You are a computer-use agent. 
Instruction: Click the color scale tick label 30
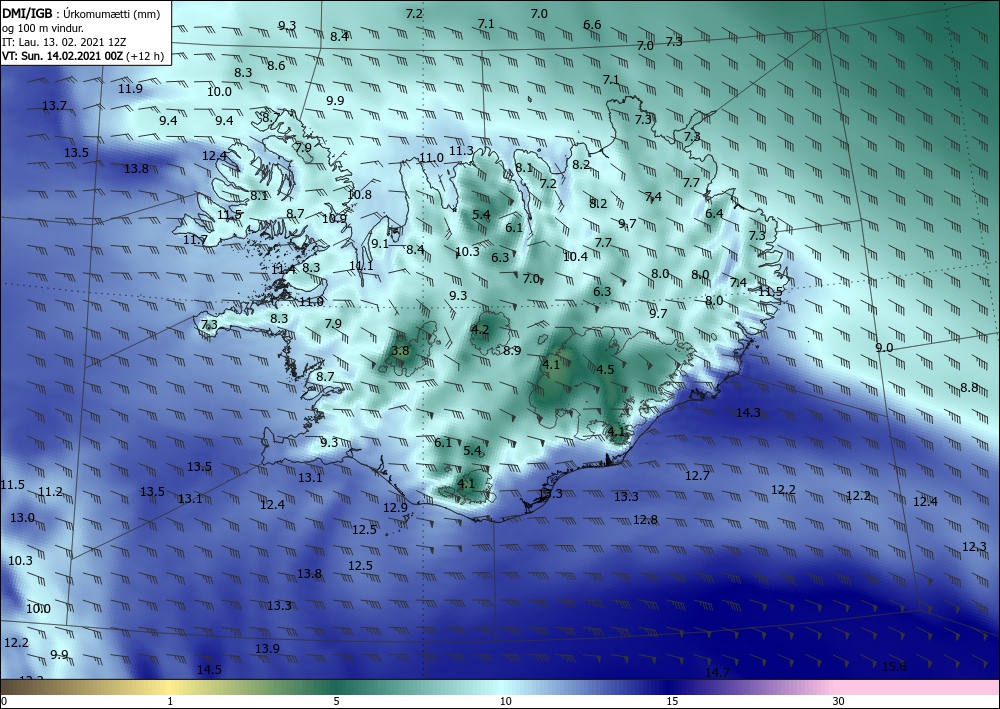838,701
